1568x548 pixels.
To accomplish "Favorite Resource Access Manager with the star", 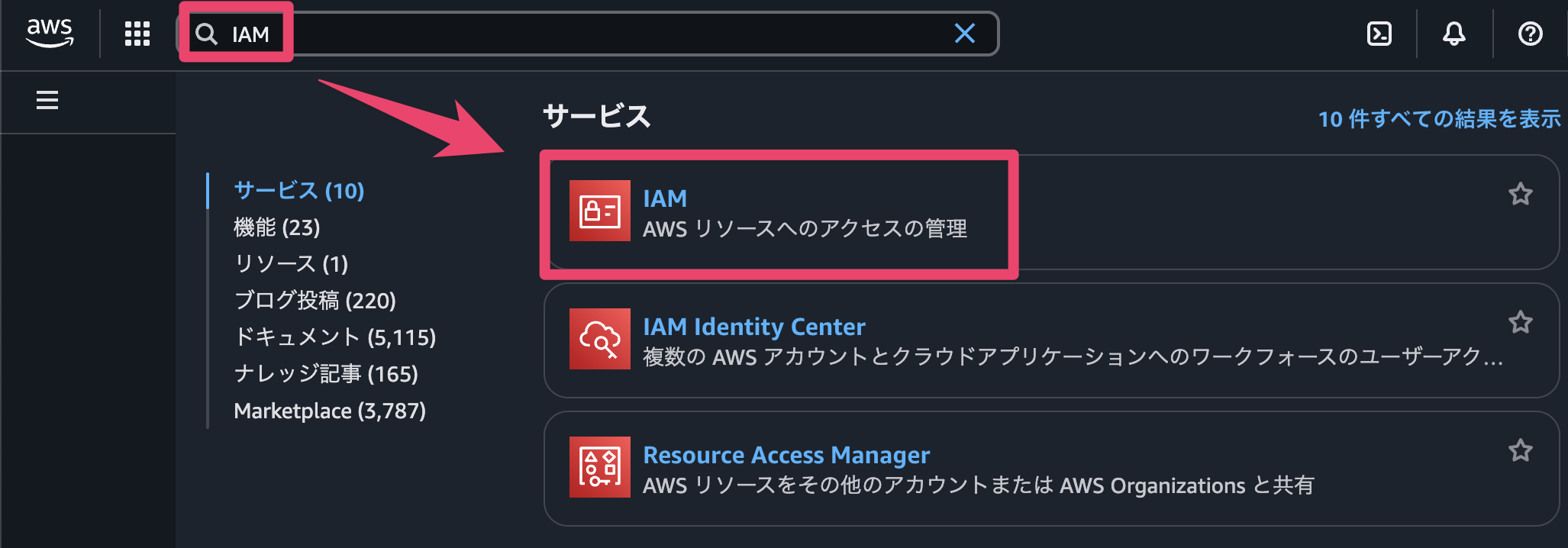I will point(1520,450).
